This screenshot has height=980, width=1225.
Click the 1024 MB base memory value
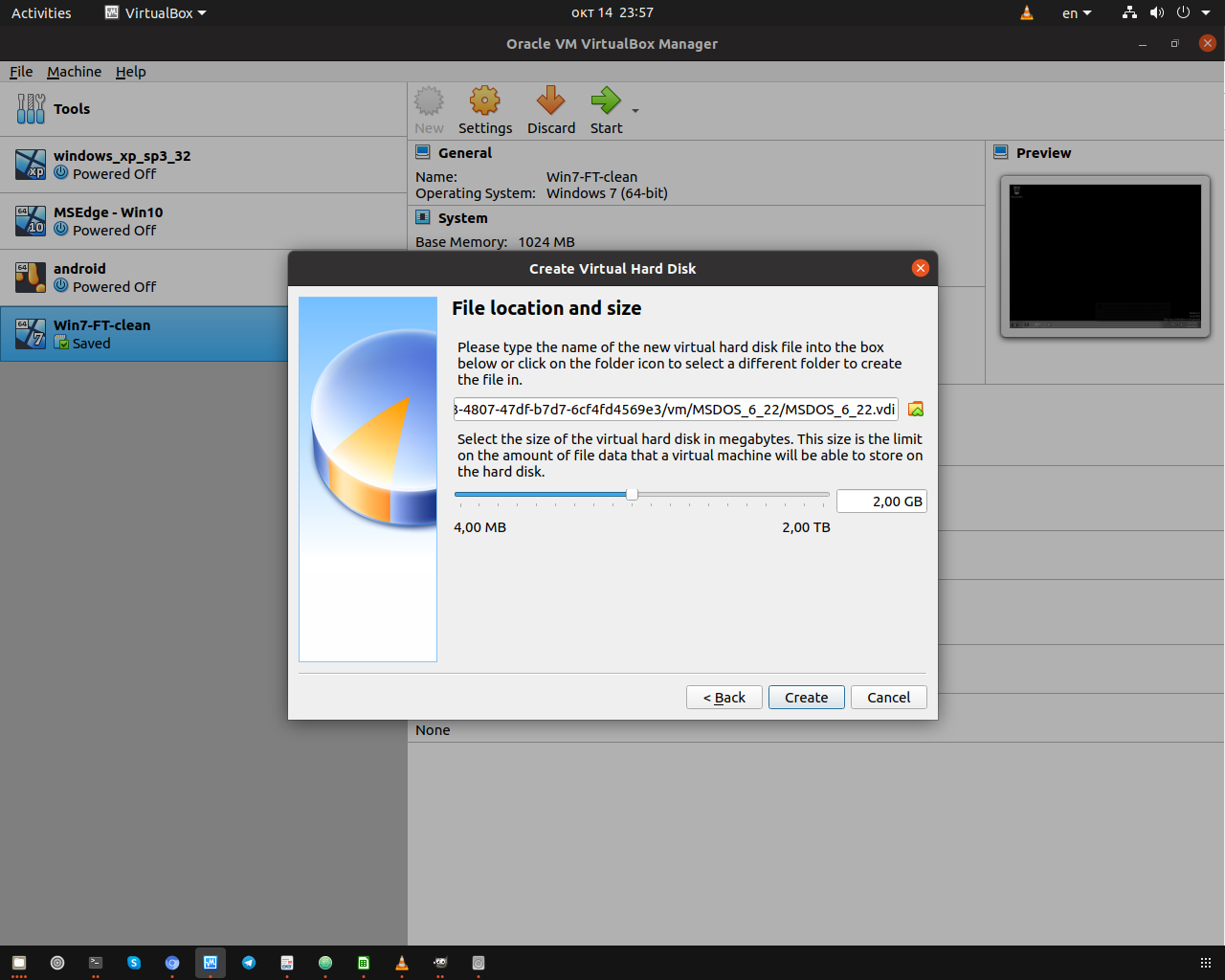click(546, 242)
